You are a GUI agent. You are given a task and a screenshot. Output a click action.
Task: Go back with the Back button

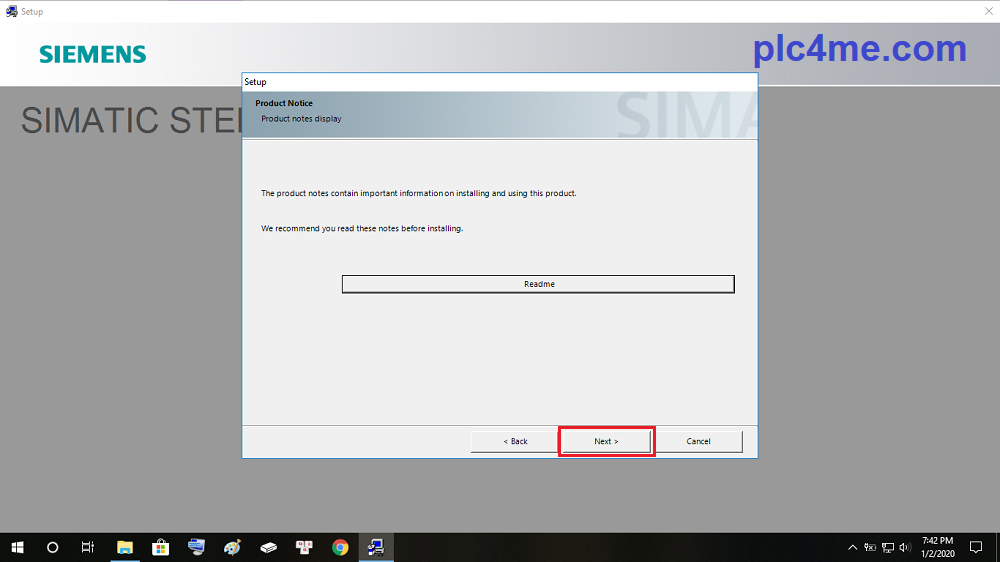pyautogui.click(x=514, y=441)
